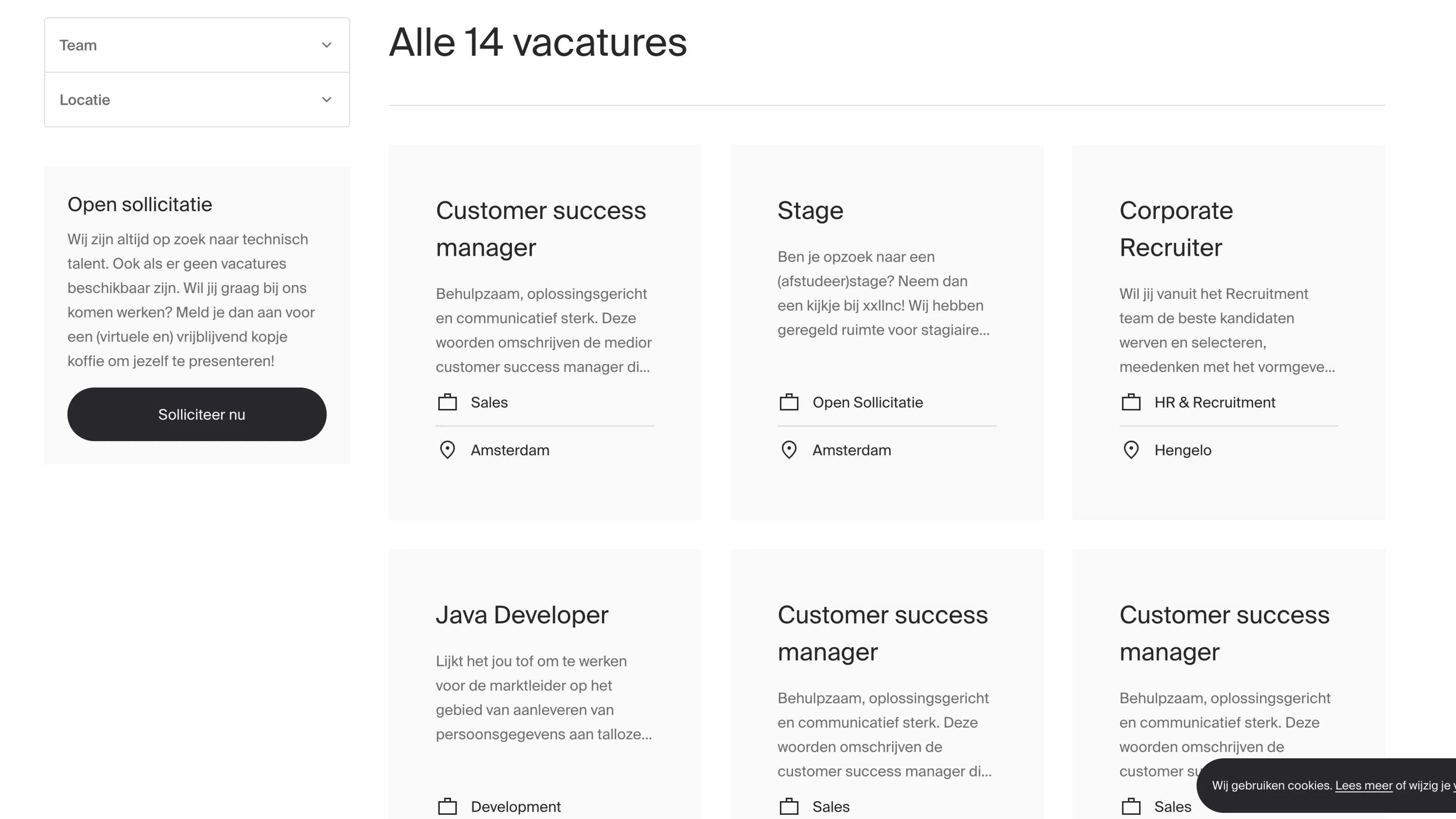
Task: Click the location pin next to Hengelo
Action: point(1132,450)
